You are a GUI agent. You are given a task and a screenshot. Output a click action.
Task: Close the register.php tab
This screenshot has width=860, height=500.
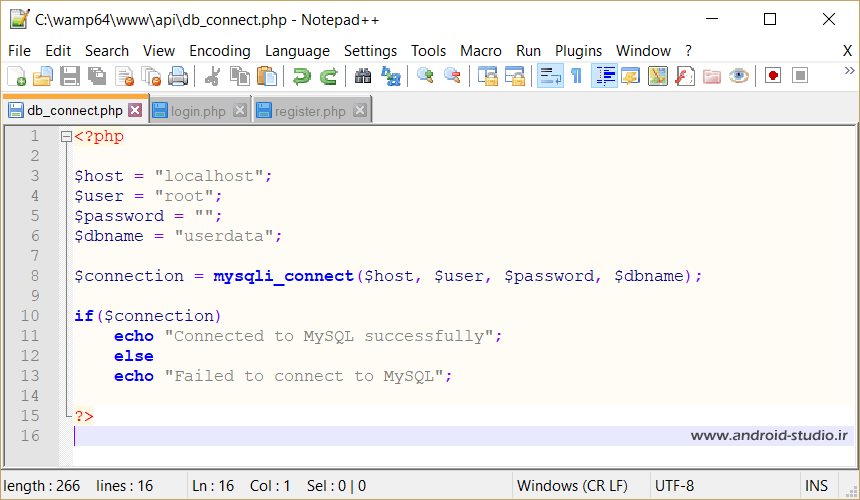click(x=360, y=110)
